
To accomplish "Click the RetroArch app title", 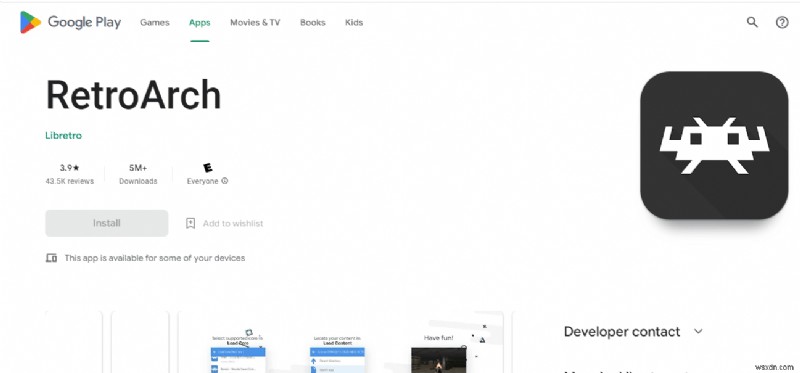I will pos(134,95).
